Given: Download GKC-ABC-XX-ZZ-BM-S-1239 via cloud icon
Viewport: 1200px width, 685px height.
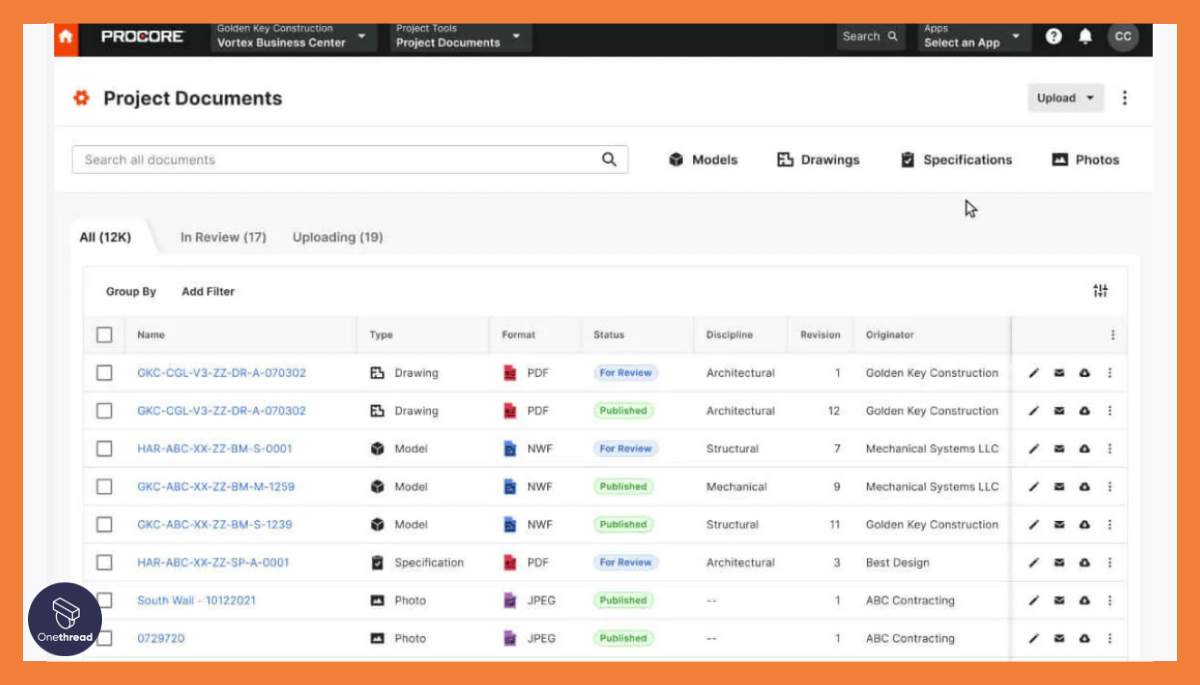Looking at the screenshot, I should click(x=1085, y=524).
